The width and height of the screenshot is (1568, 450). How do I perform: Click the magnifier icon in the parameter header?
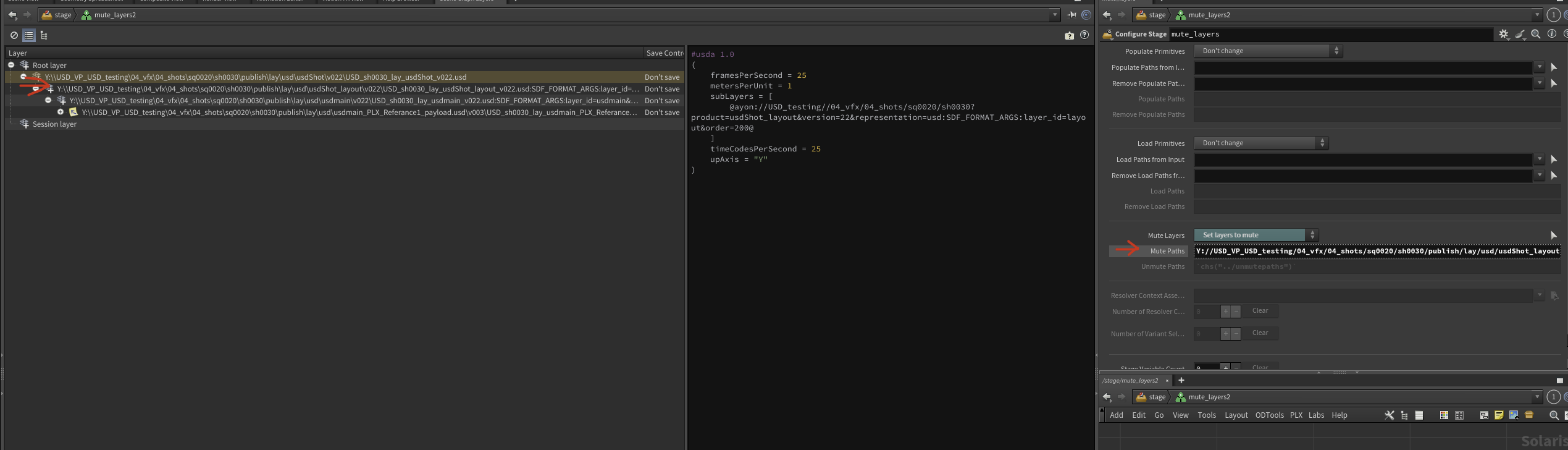click(x=1536, y=35)
